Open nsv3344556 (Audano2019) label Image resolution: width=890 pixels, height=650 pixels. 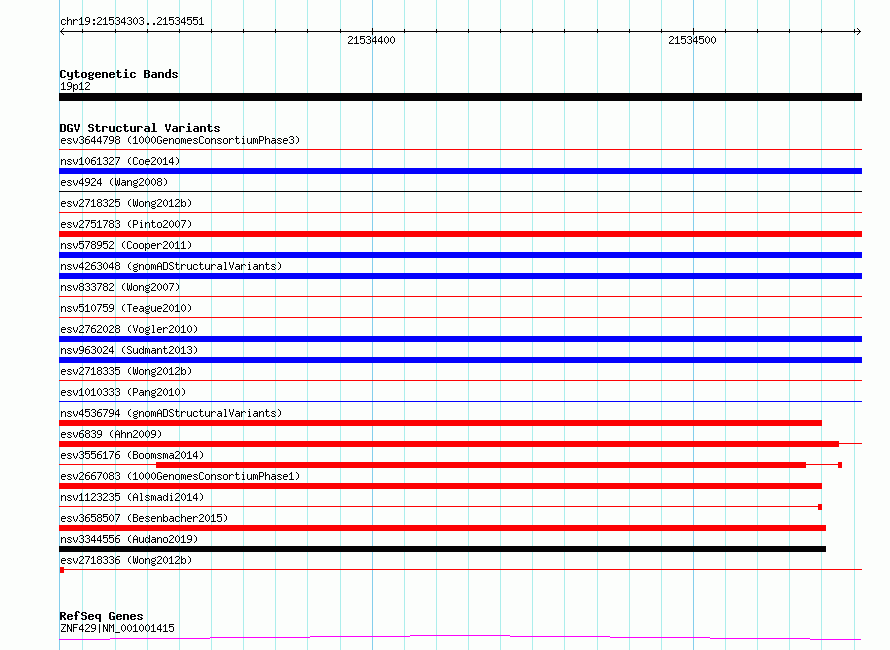coord(129,539)
